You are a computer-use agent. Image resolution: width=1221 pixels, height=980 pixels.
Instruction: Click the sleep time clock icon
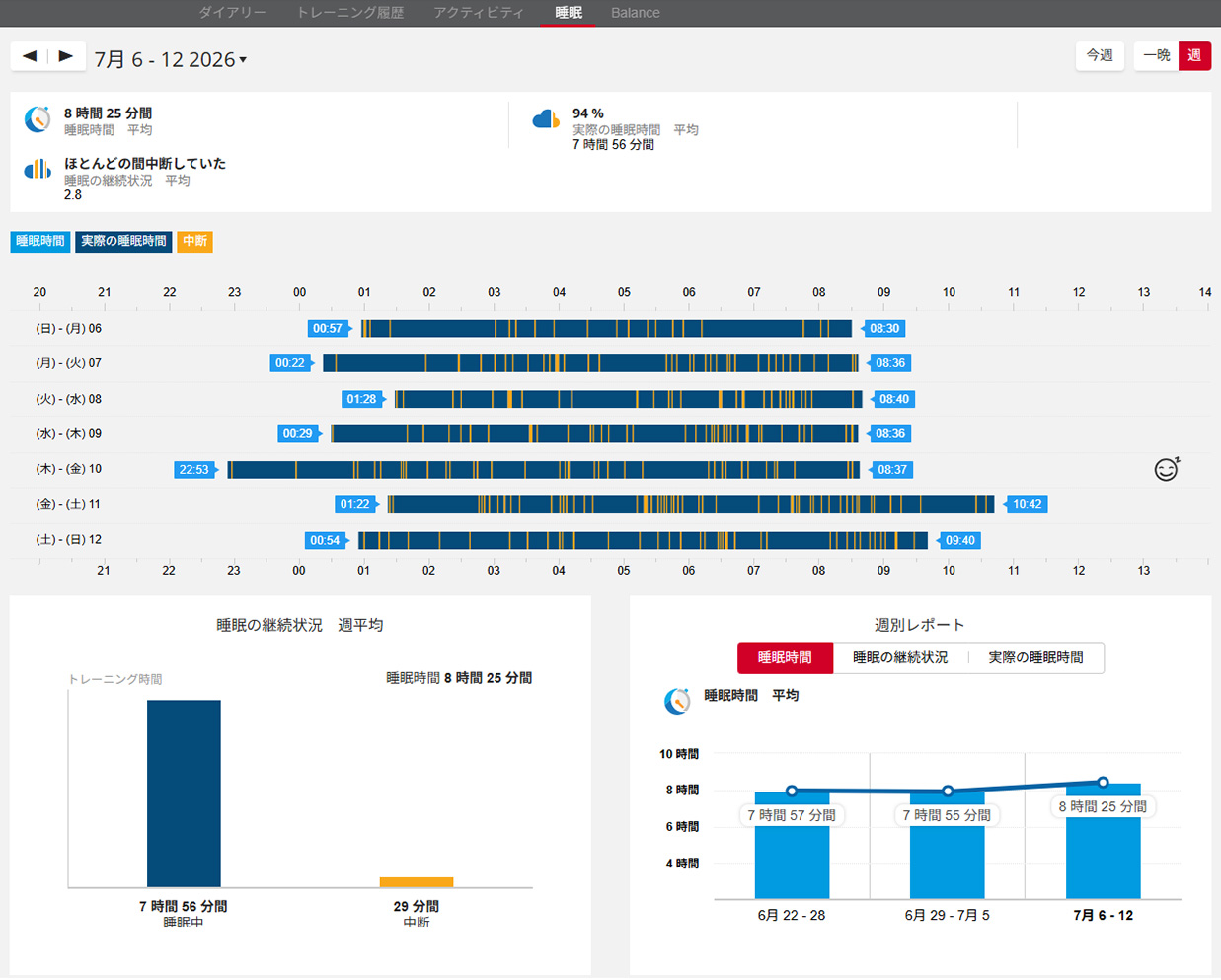38,119
